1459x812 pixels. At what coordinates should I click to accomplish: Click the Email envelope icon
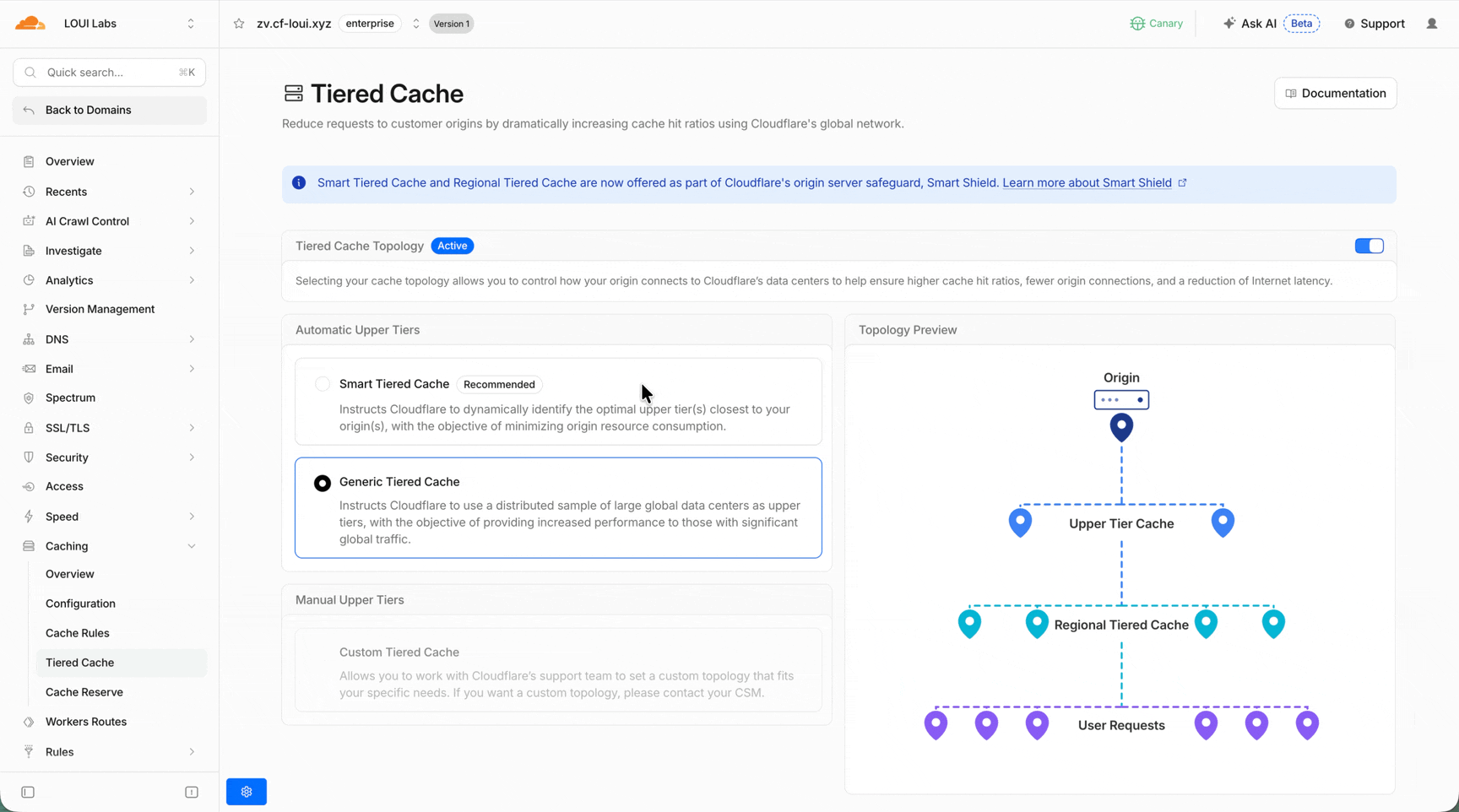[29, 369]
